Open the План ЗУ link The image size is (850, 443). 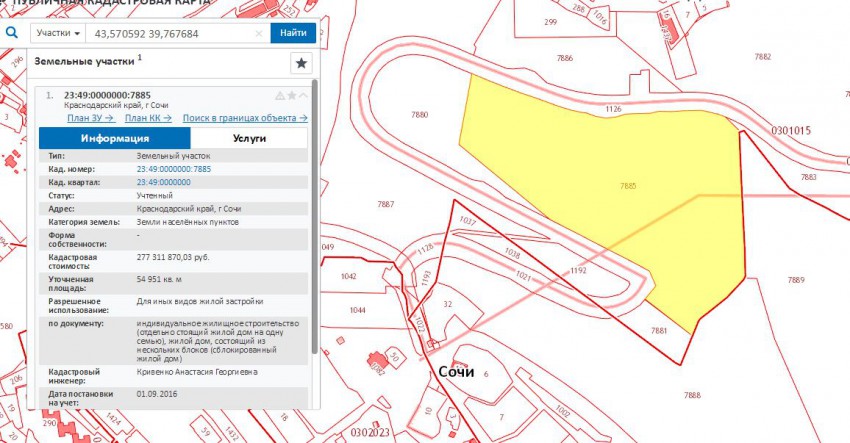(x=90, y=117)
